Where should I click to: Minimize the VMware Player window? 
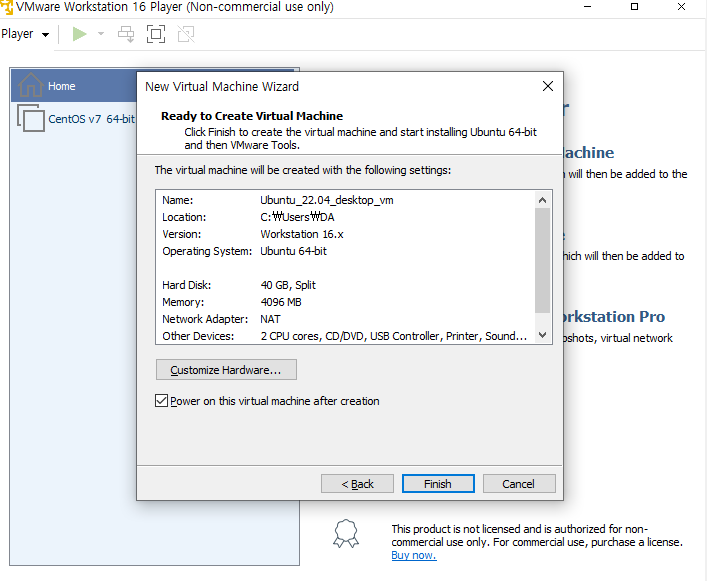587,6
